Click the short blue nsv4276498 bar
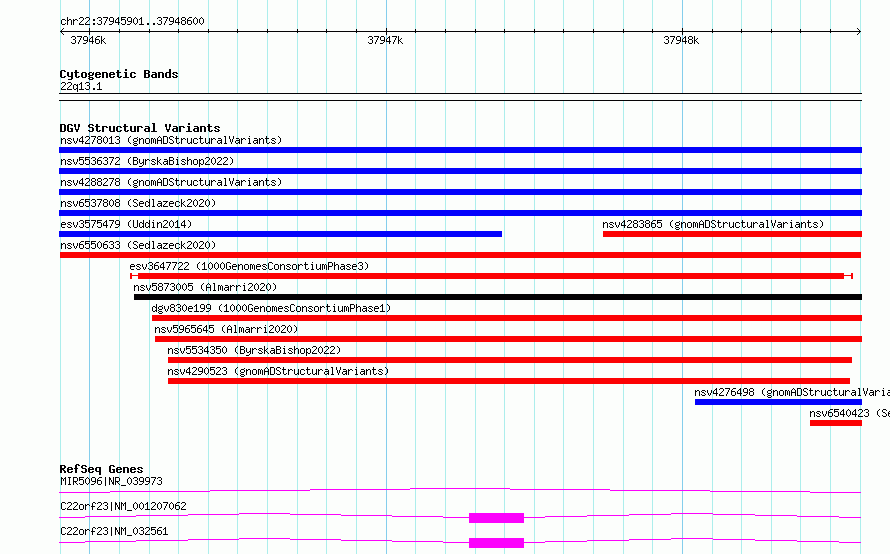 click(778, 402)
